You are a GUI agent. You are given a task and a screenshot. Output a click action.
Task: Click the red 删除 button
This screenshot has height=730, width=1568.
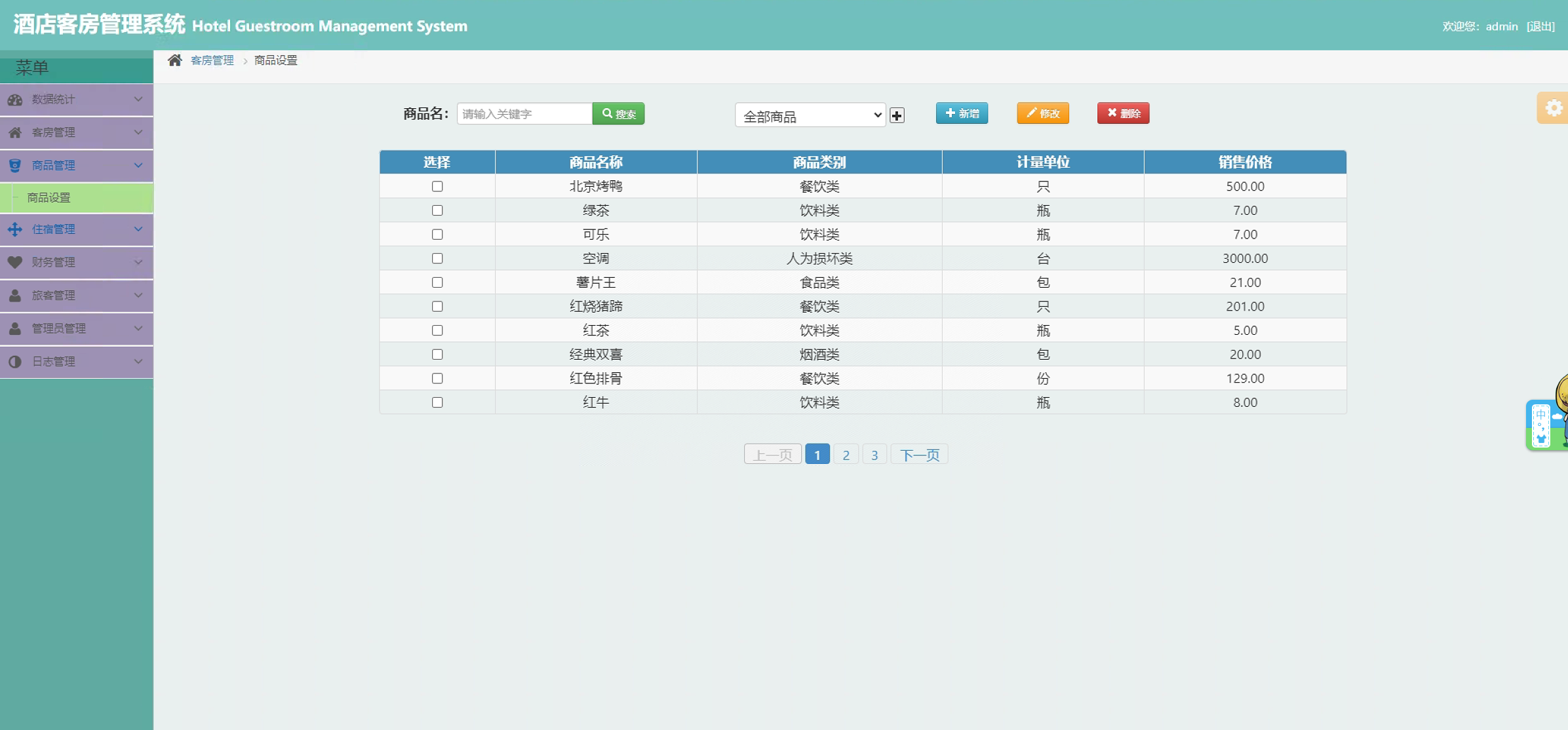pyautogui.click(x=1123, y=113)
